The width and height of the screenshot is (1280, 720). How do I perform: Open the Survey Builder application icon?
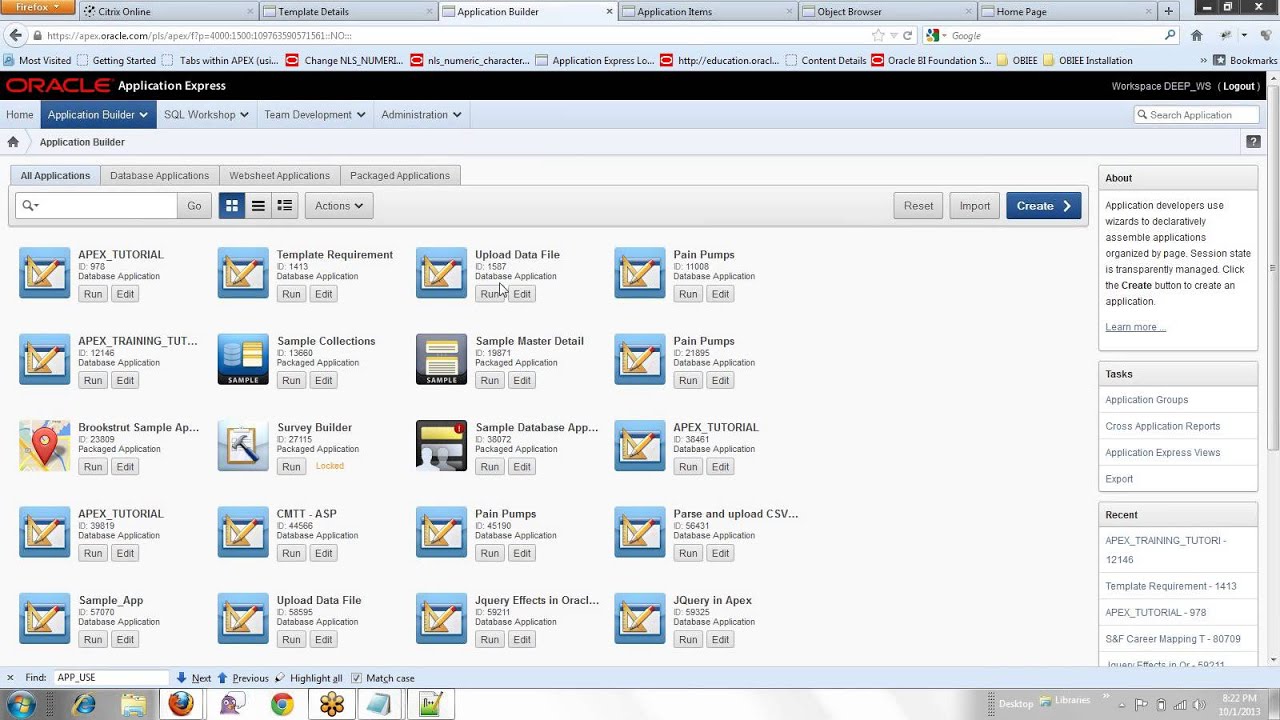243,446
